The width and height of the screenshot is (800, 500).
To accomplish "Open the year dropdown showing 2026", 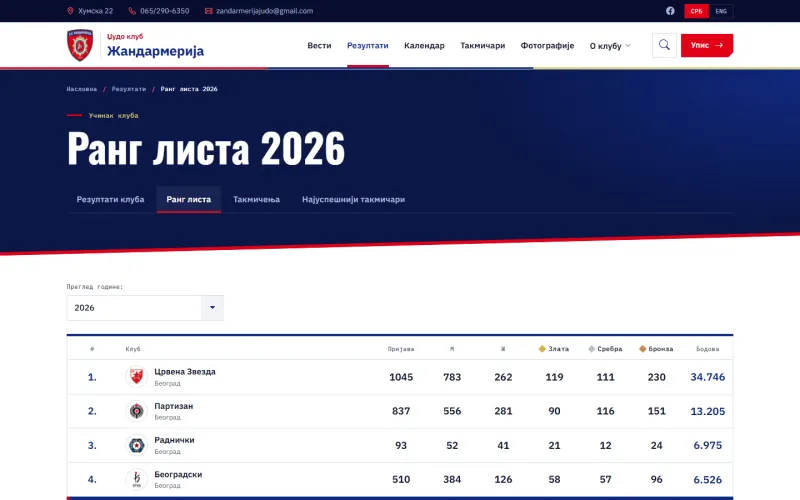I will [x=145, y=308].
